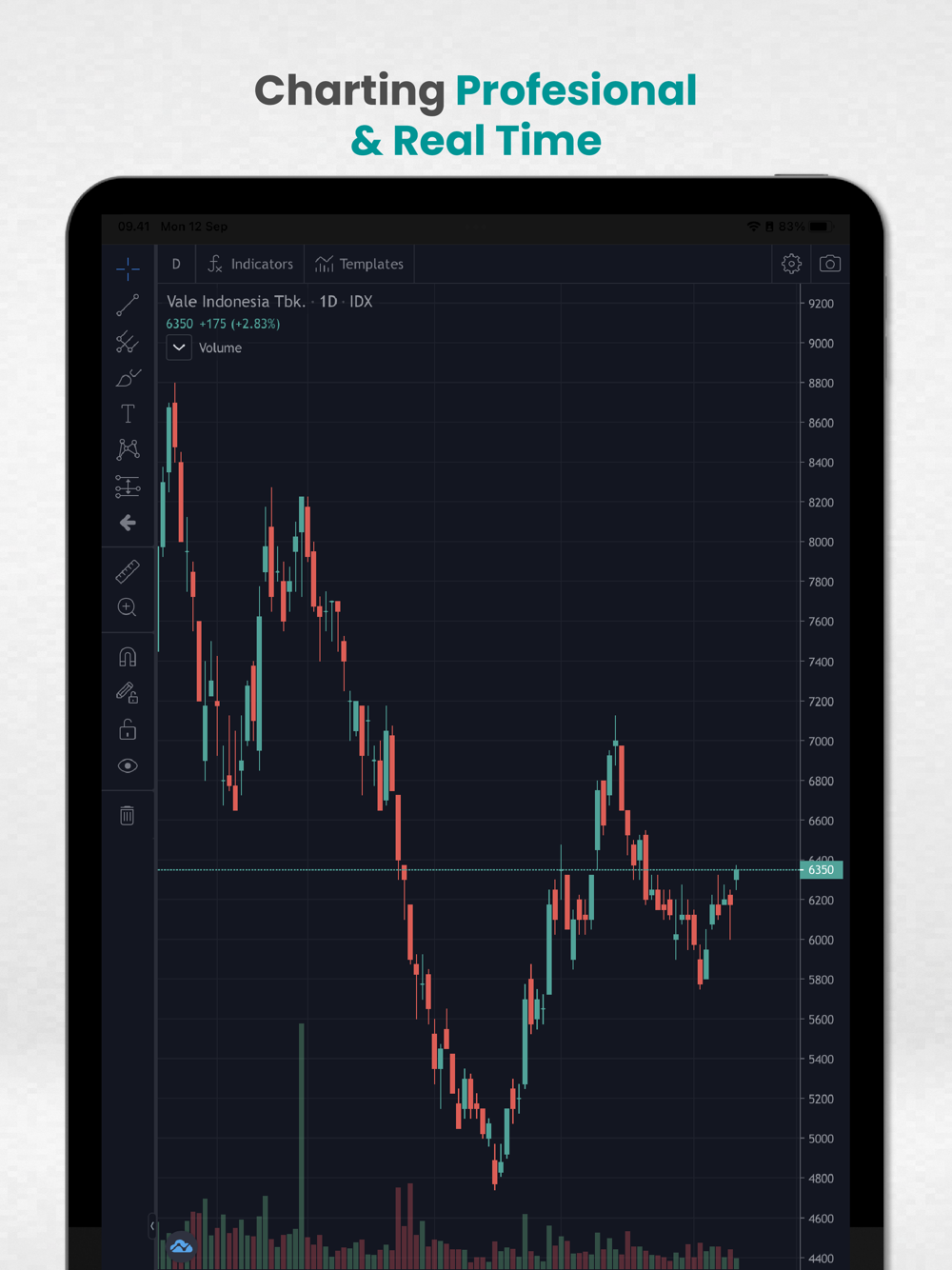This screenshot has height=1270, width=952.
Task: Pick the brush drawing tool
Action: (128, 377)
